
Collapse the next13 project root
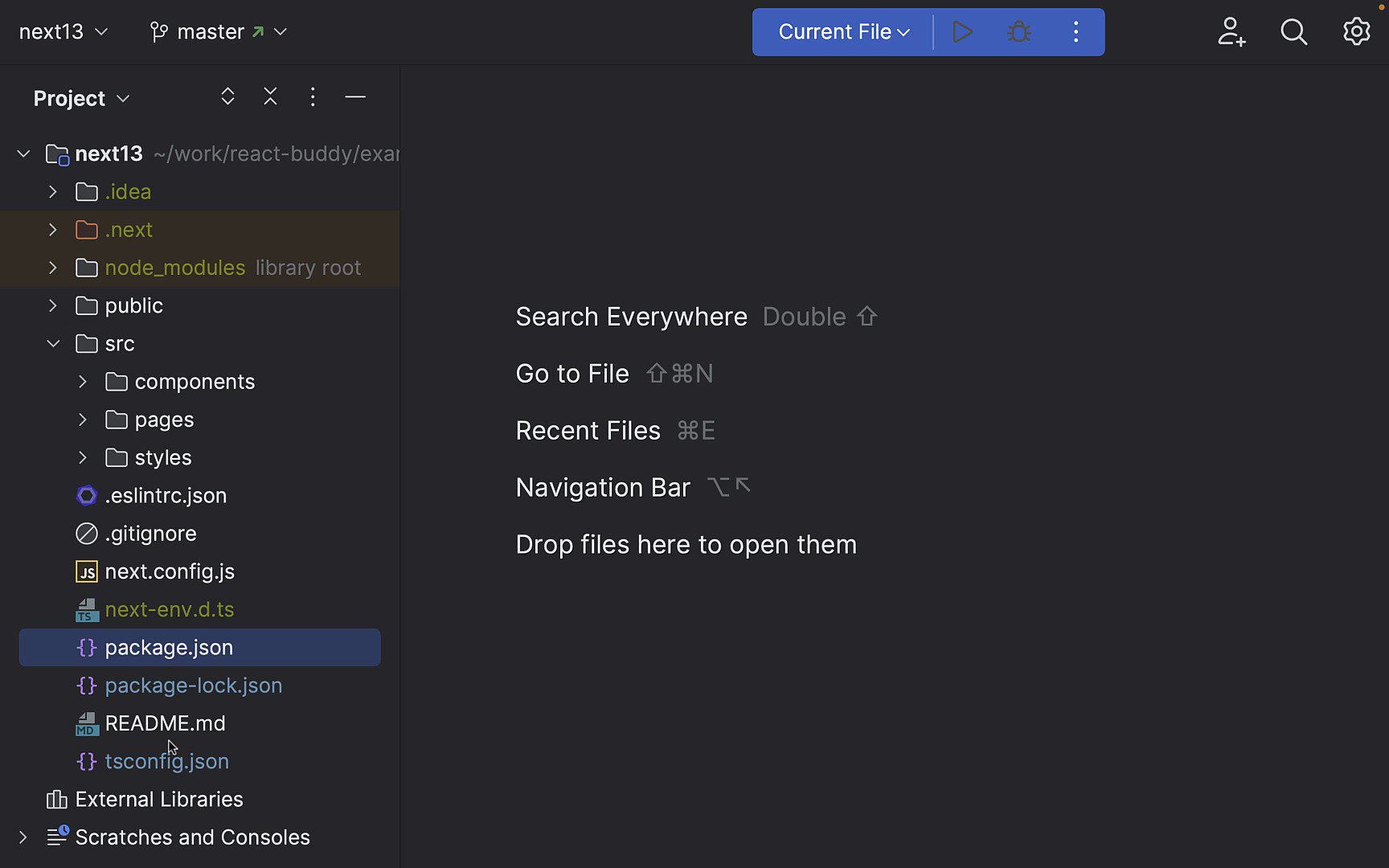(23, 154)
